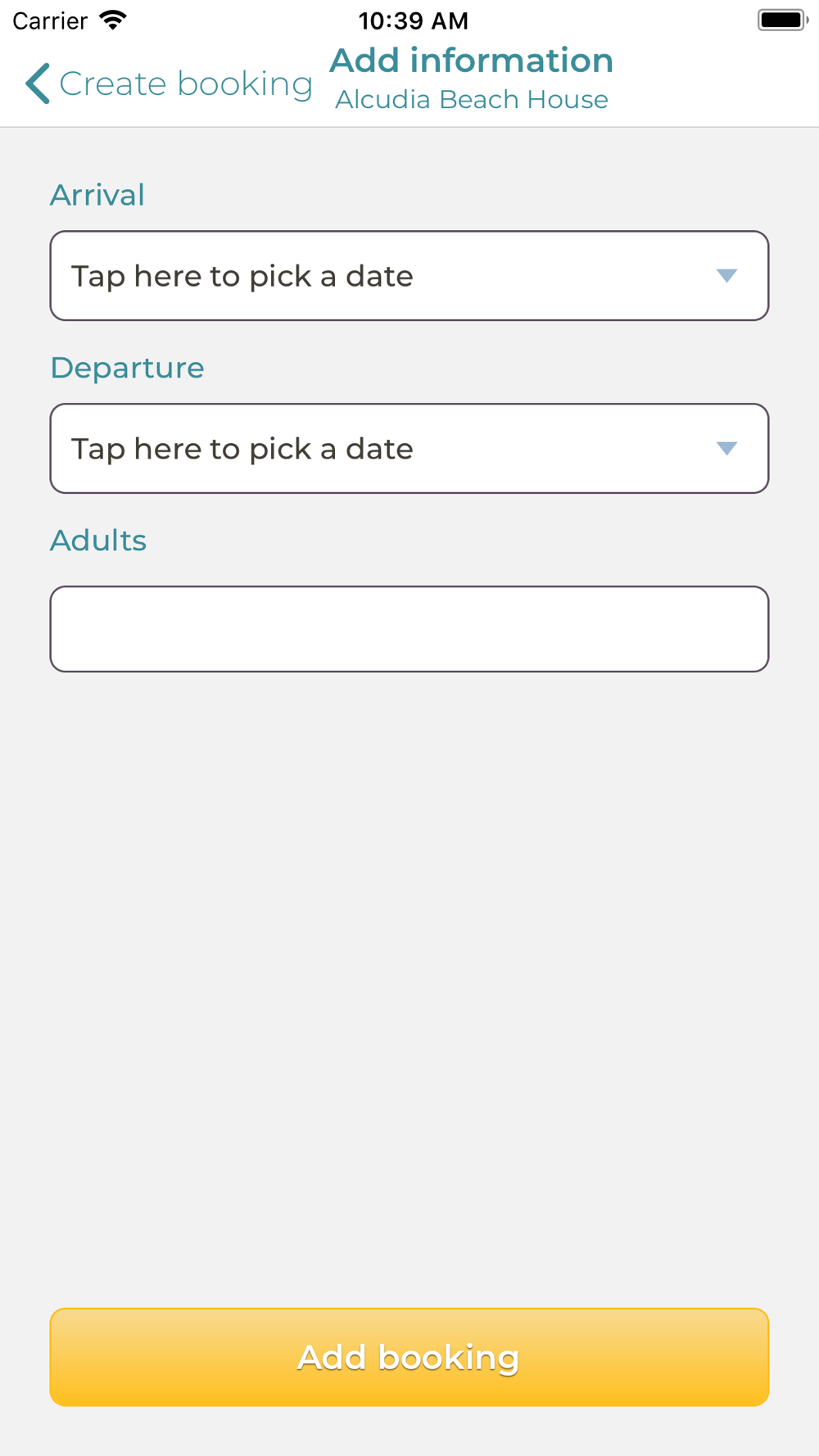Click the Alcudia Beach House subtitle
Viewport: 819px width, 1456px height.
(x=471, y=100)
